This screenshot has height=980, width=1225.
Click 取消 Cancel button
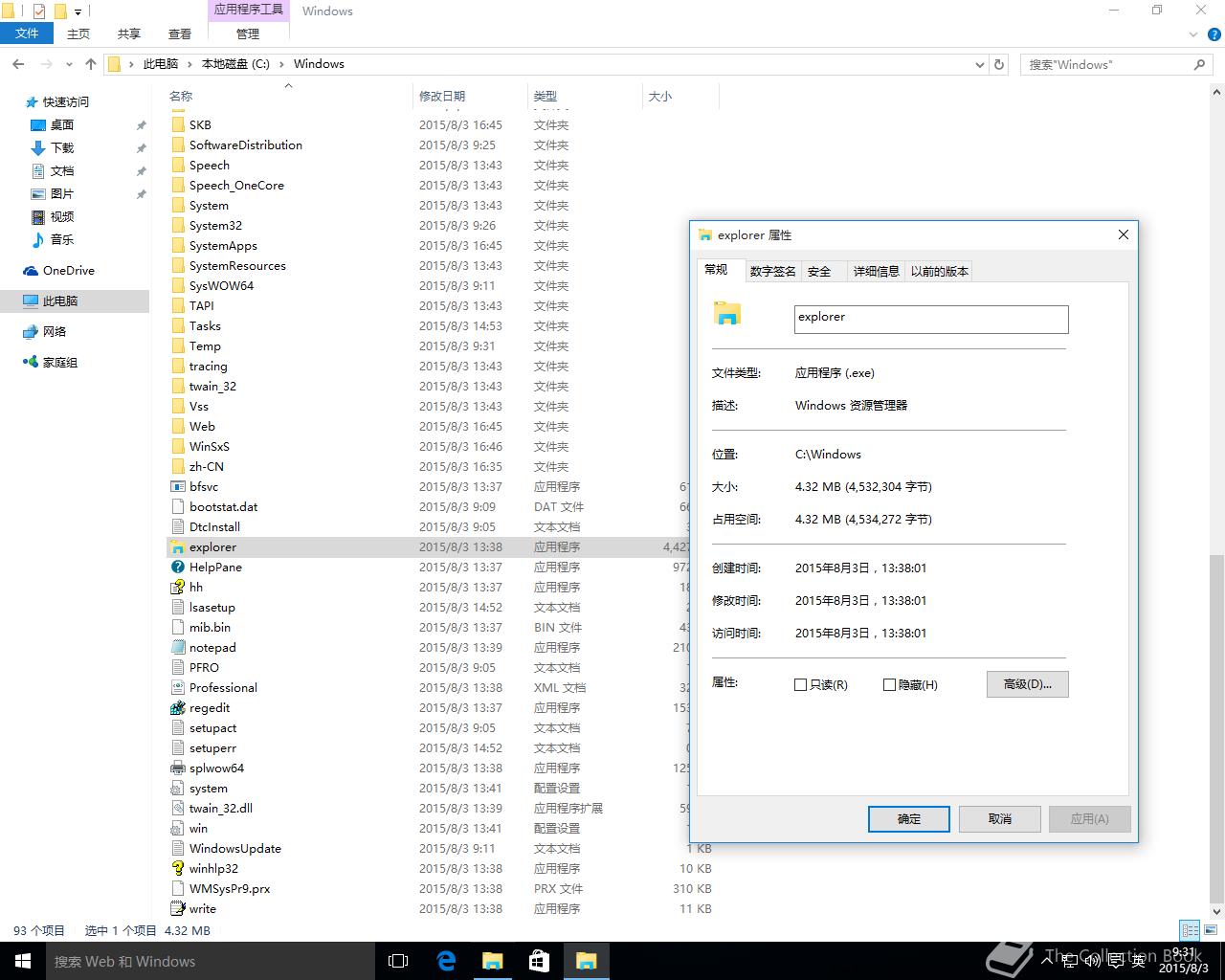(1000, 819)
